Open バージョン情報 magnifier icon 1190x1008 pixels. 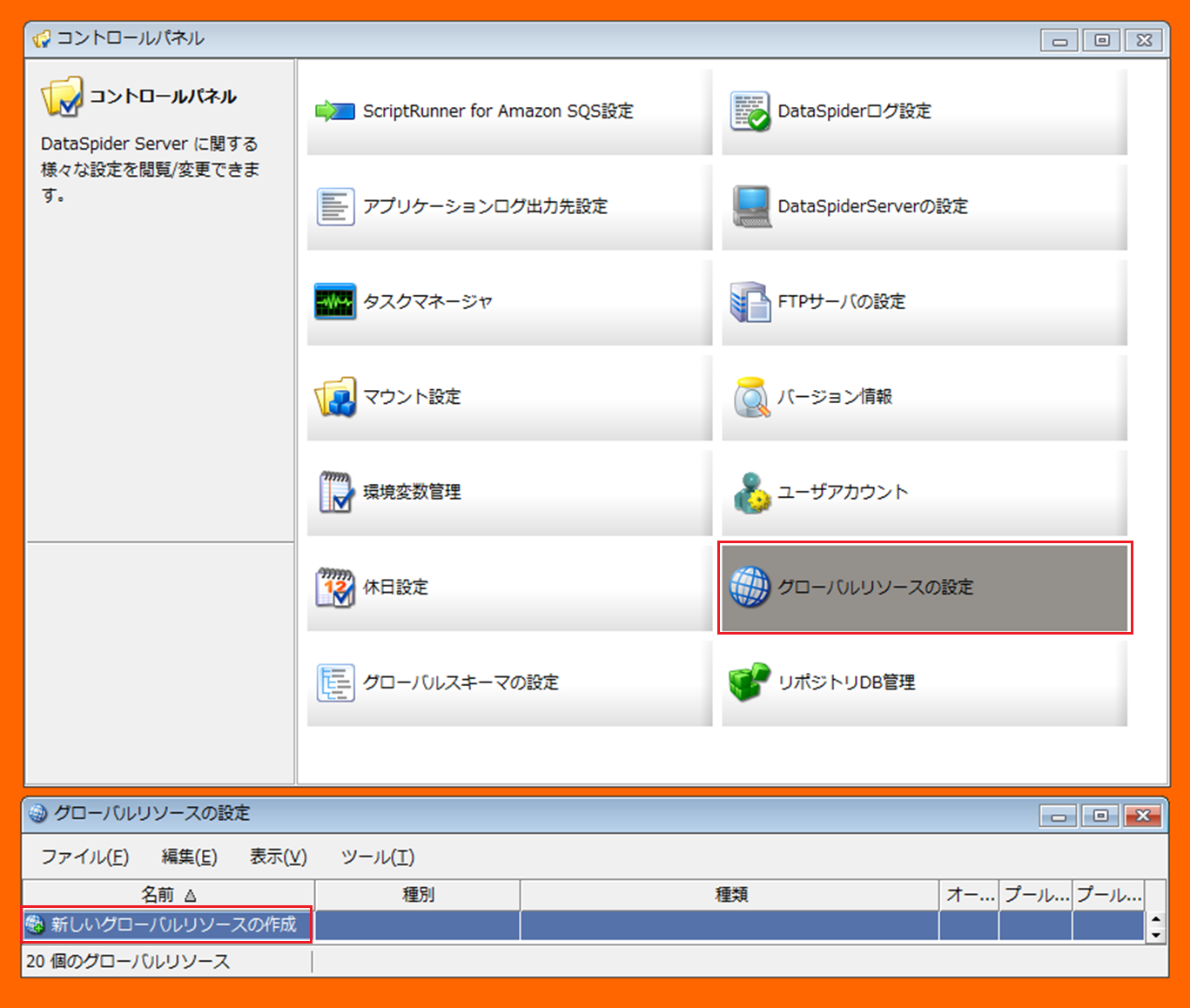[x=751, y=397]
